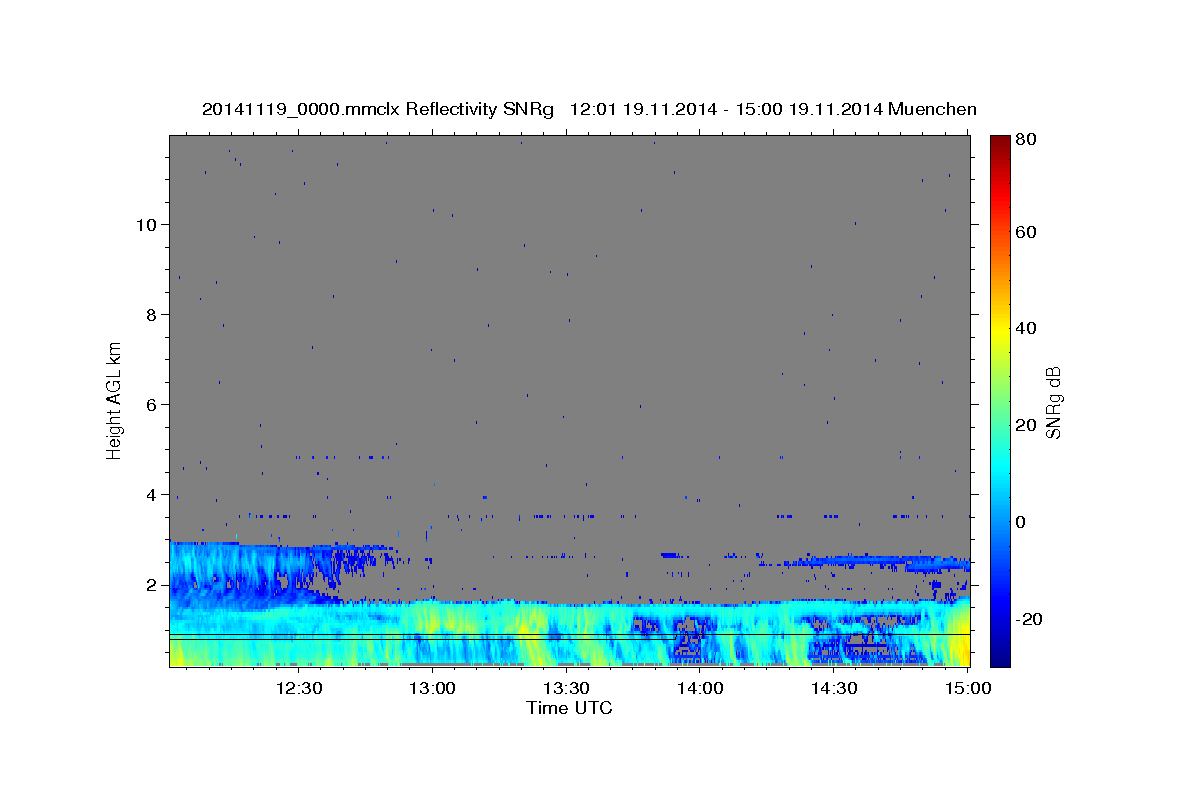Viewport: 1200px width, 800px height.
Task: Click the height tick label 4
Action: (152, 494)
